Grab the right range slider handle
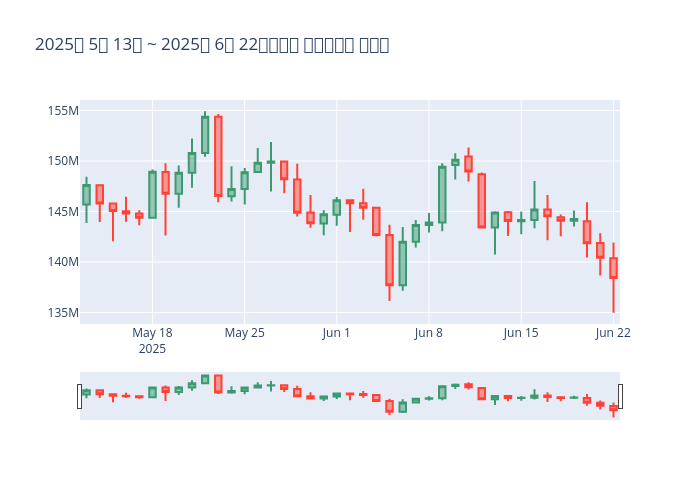Screen dimensions: 700x500 tap(620, 396)
